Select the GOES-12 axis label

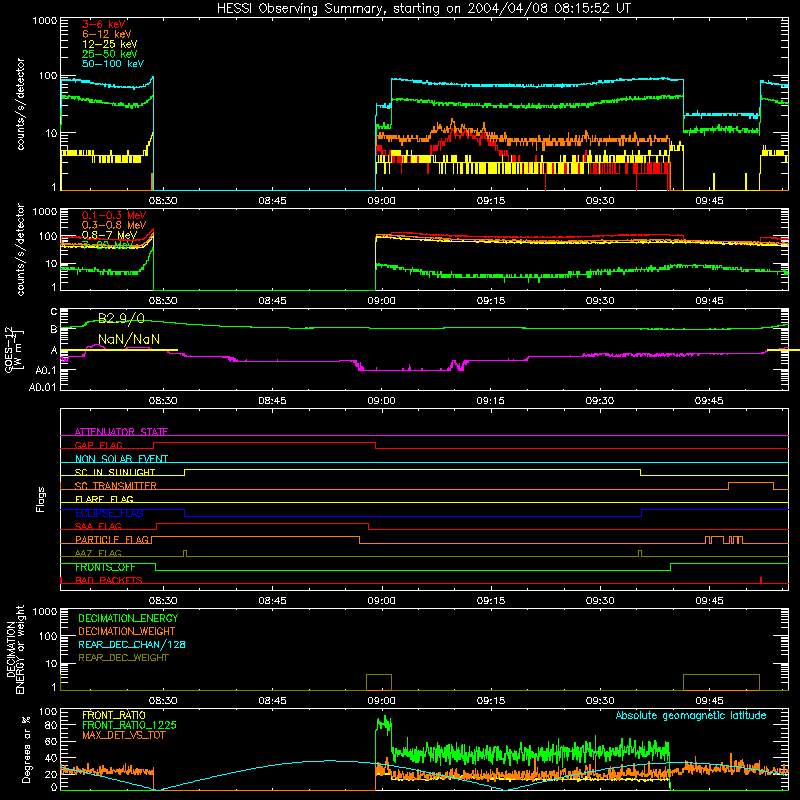[14, 349]
